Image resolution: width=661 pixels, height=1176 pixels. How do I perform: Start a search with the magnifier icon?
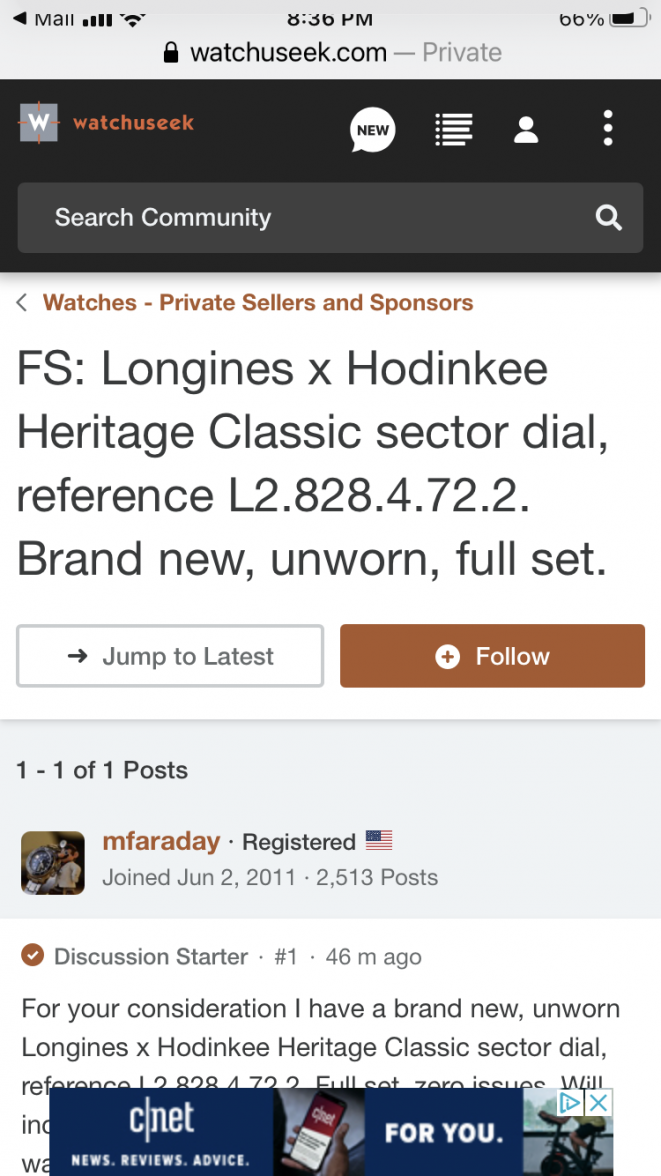coord(608,217)
